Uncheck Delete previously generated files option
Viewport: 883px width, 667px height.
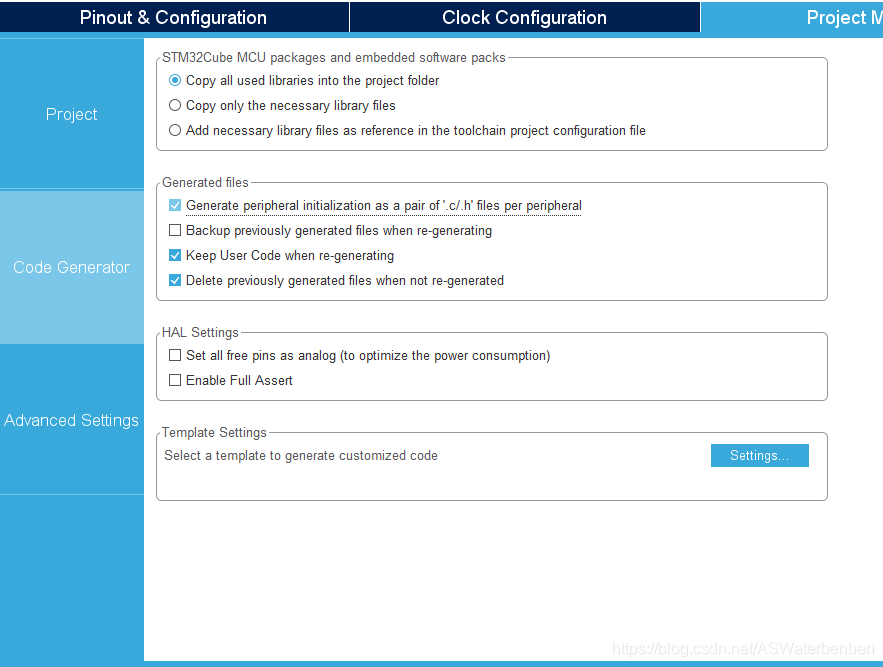175,280
